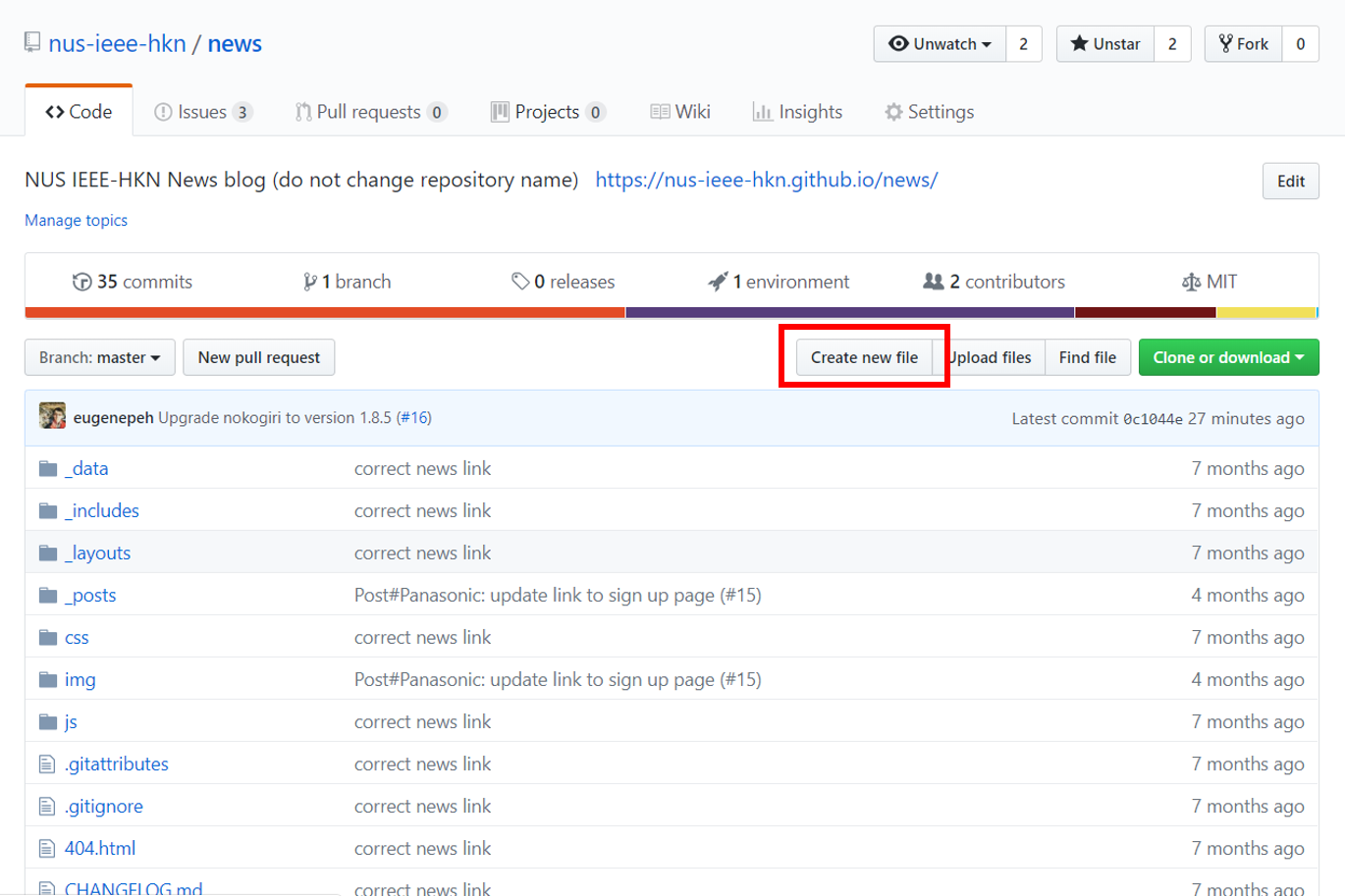Open pull request #16 link

[413, 417]
